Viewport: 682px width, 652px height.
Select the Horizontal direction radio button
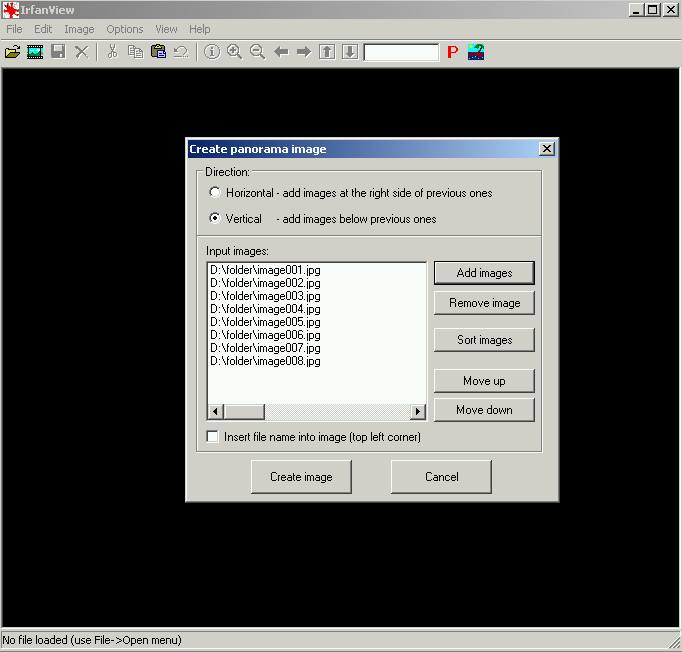tap(215, 193)
